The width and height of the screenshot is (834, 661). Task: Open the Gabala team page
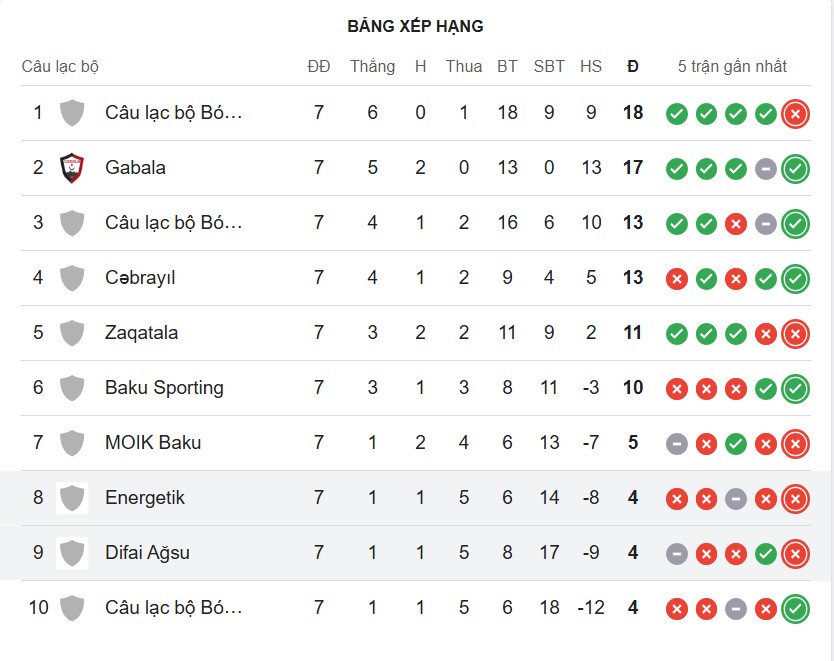point(135,168)
